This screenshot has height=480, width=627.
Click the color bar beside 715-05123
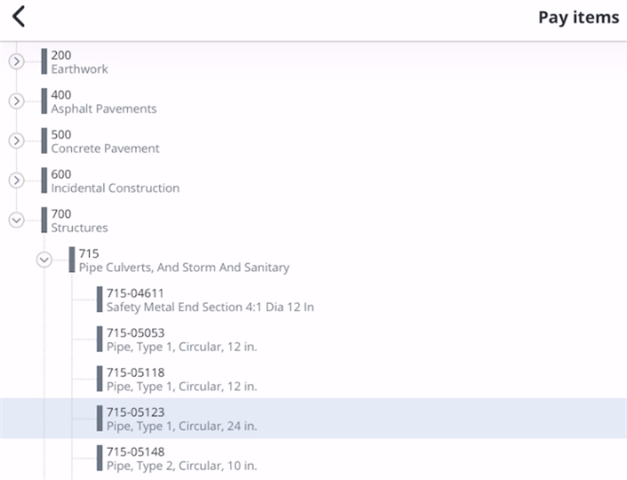(x=100, y=418)
